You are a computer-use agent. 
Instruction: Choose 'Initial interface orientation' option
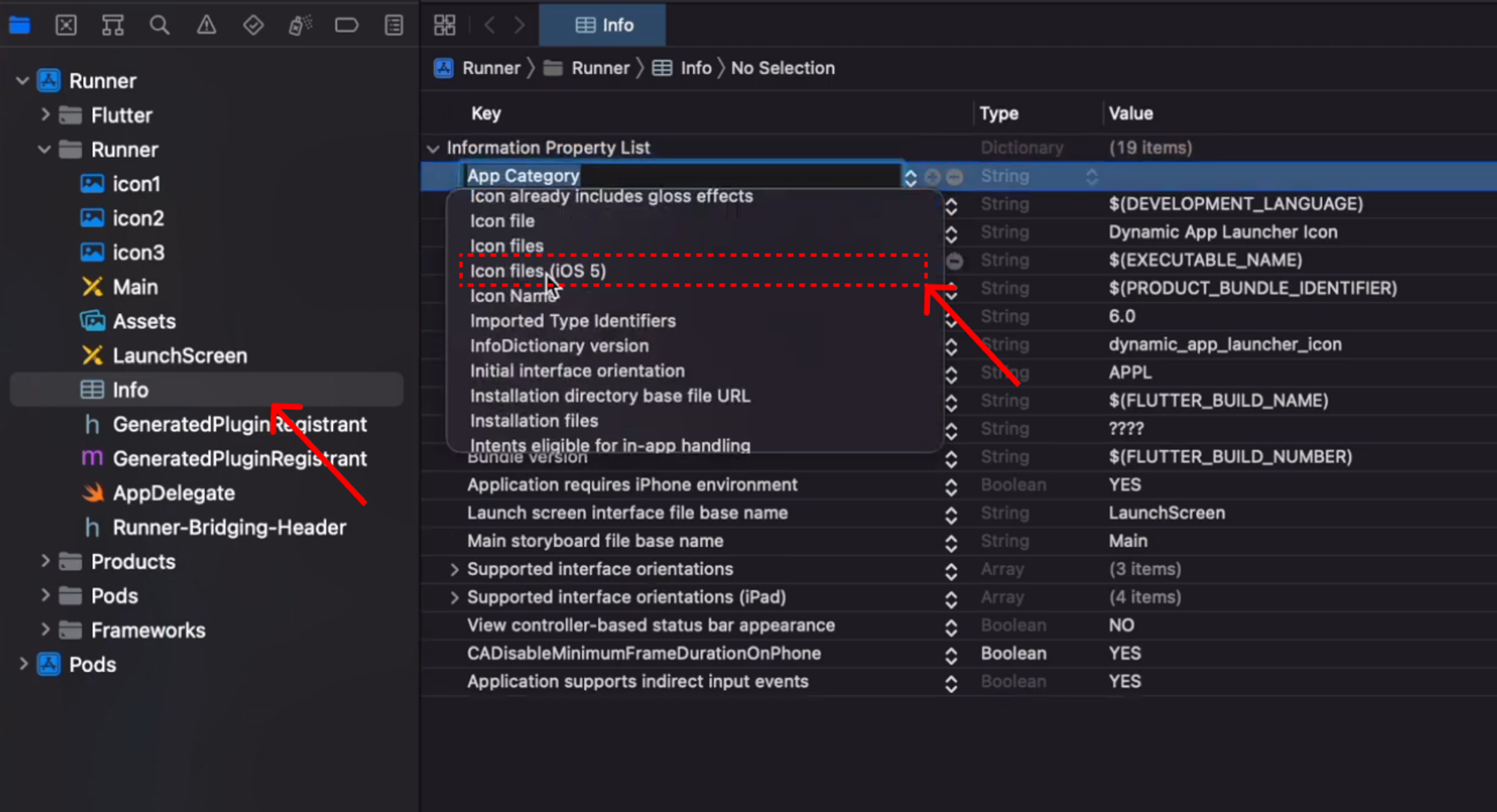[577, 371]
